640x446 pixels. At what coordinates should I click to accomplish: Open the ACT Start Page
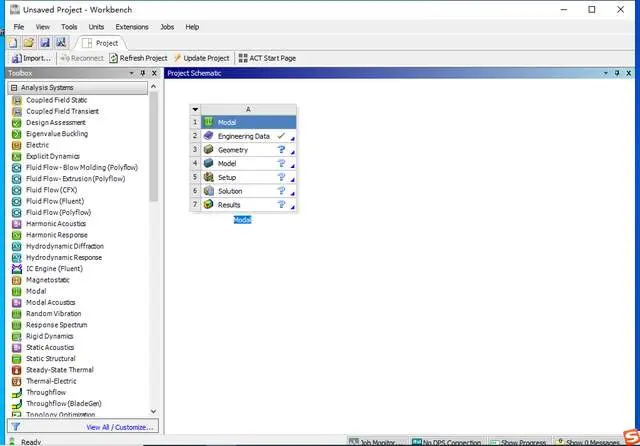pyautogui.click(x=267, y=58)
